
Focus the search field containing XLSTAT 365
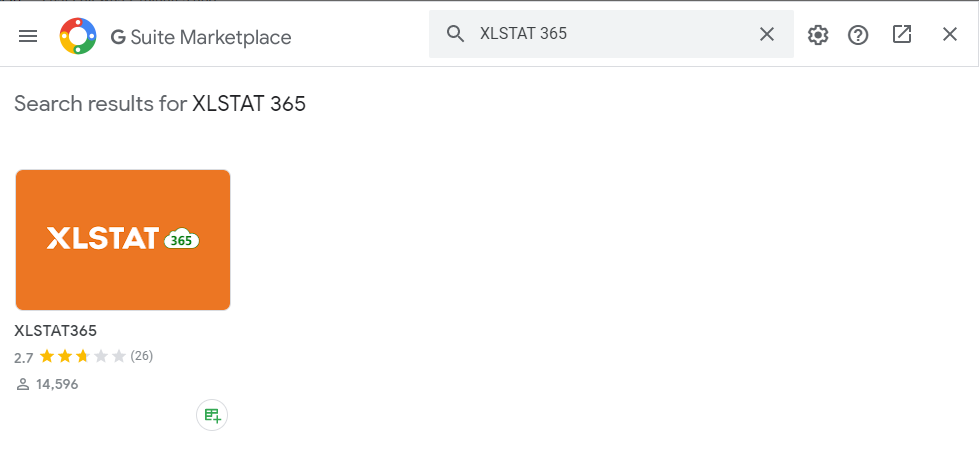pyautogui.click(x=610, y=34)
